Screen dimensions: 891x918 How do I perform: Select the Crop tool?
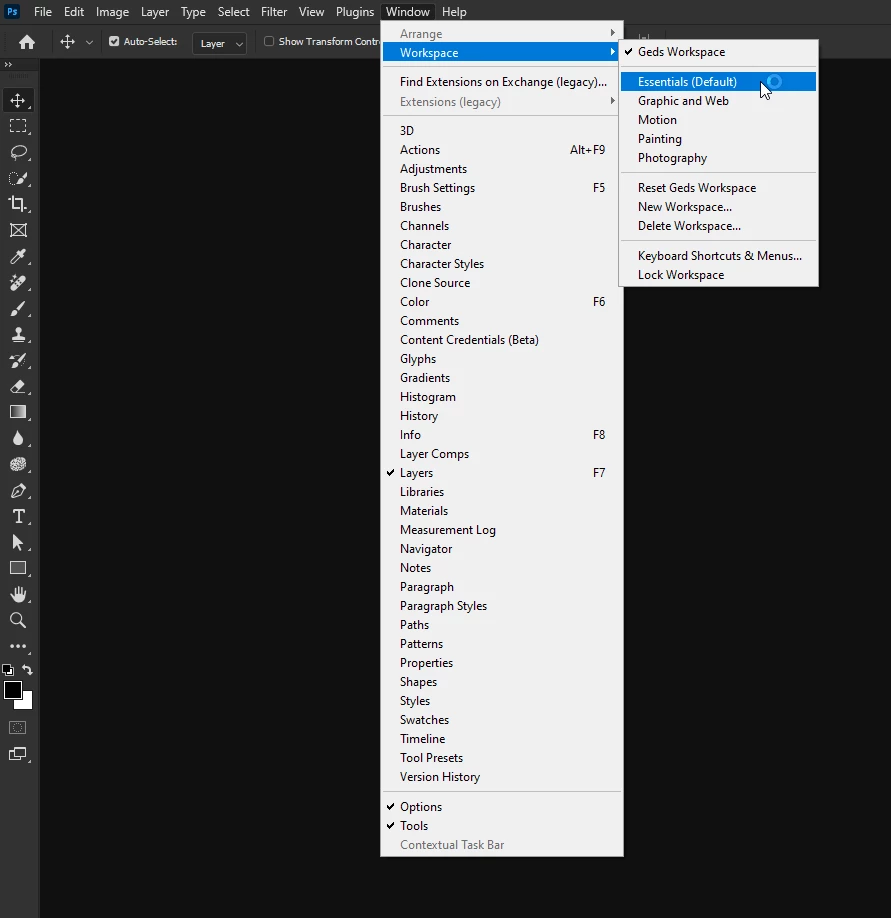pos(18,204)
